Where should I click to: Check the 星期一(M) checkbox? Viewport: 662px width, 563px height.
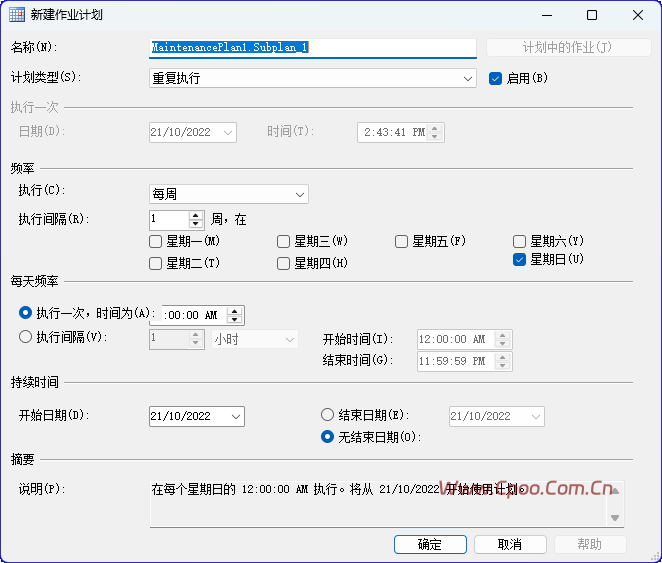155,242
